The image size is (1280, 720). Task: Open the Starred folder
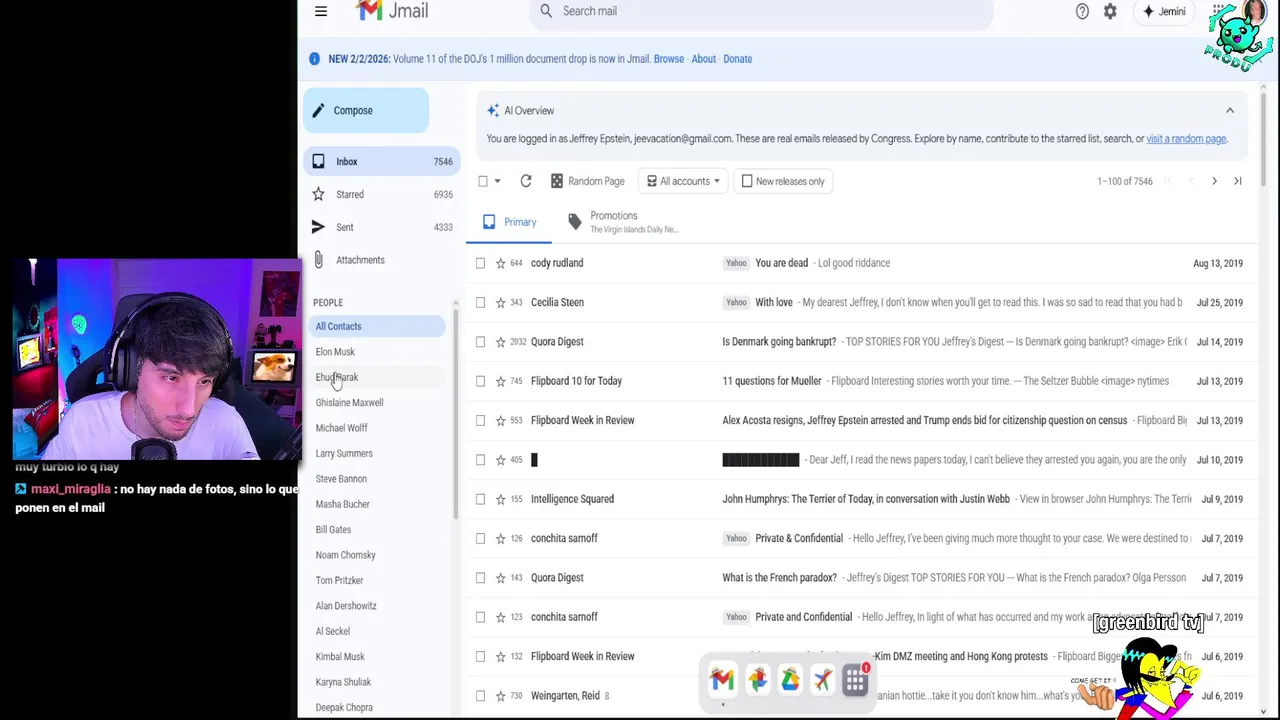(x=382, y=194)
